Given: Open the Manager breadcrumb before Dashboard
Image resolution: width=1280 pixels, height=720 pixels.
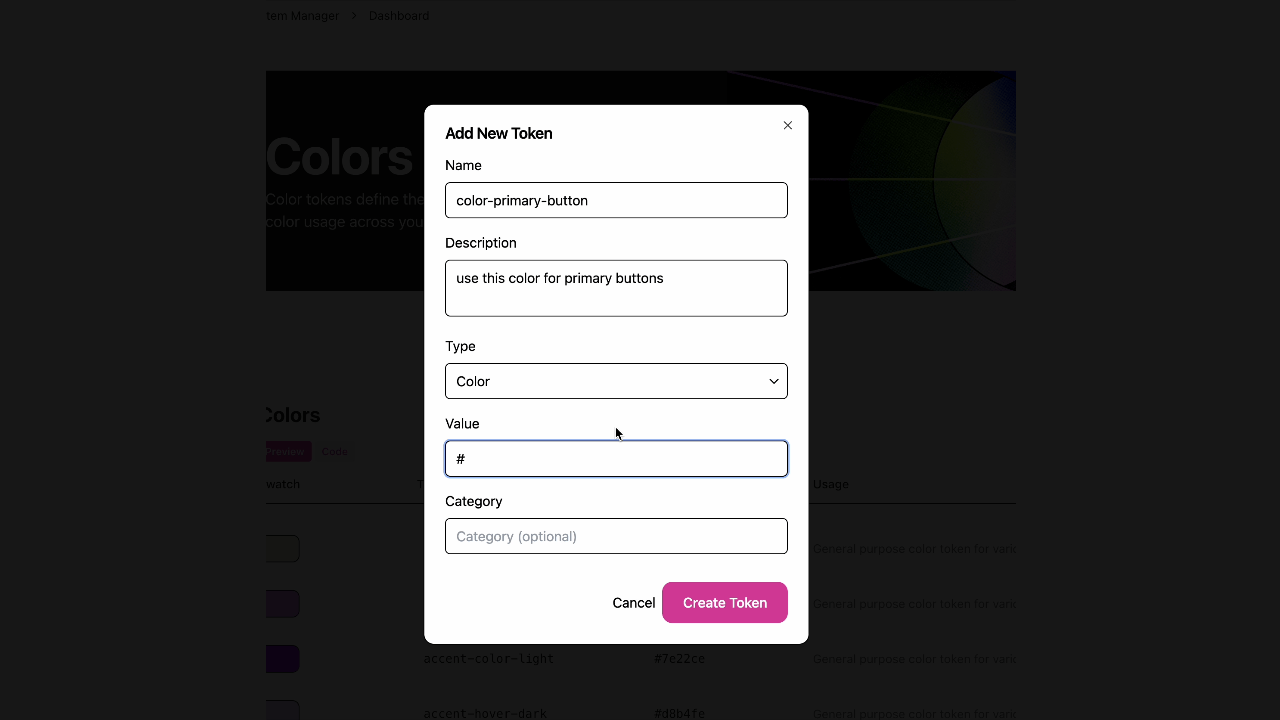Looking at the screenshot, I should click(303, 16).
